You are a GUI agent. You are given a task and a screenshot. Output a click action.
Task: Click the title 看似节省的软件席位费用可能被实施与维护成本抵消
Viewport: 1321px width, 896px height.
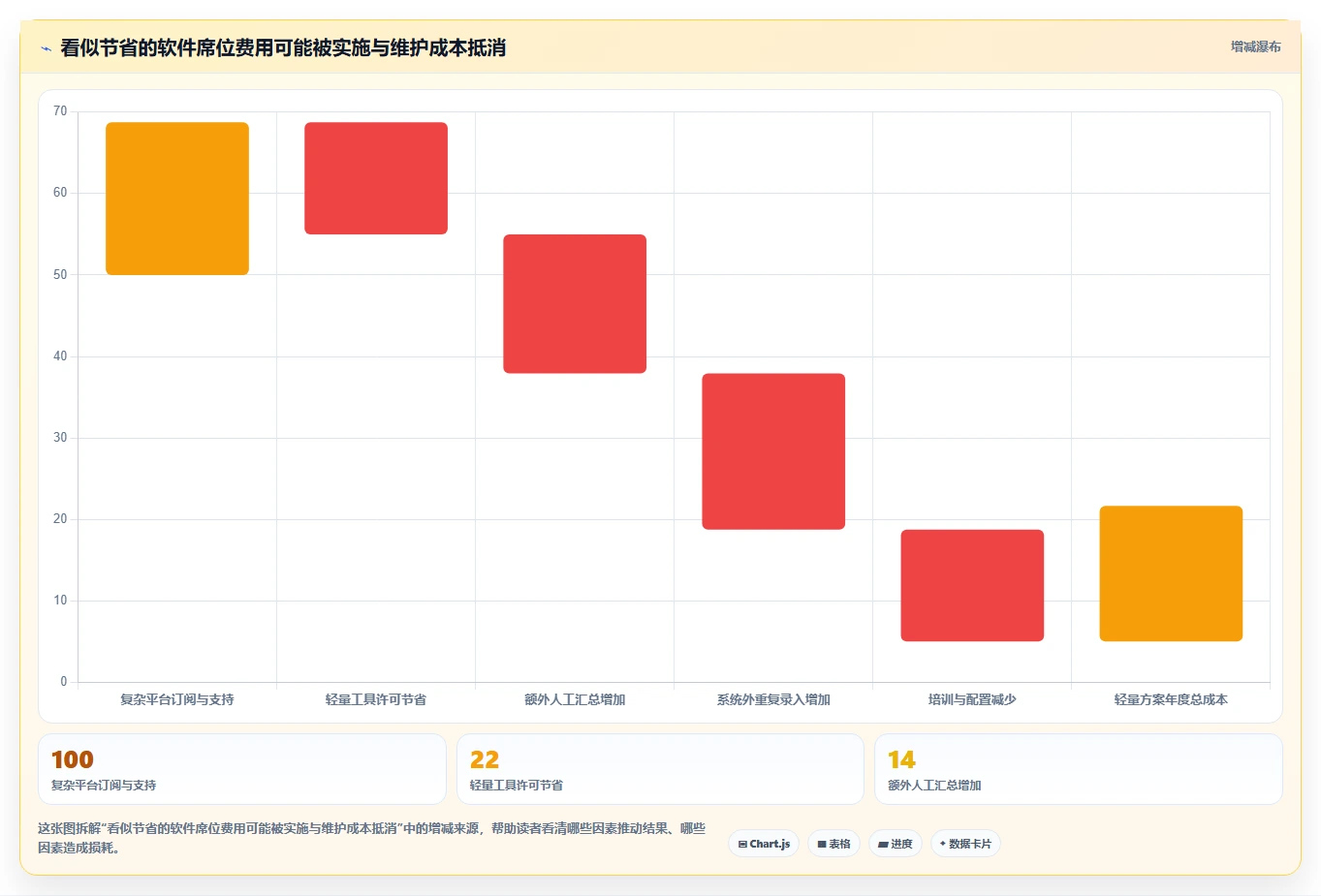point(283,47)
